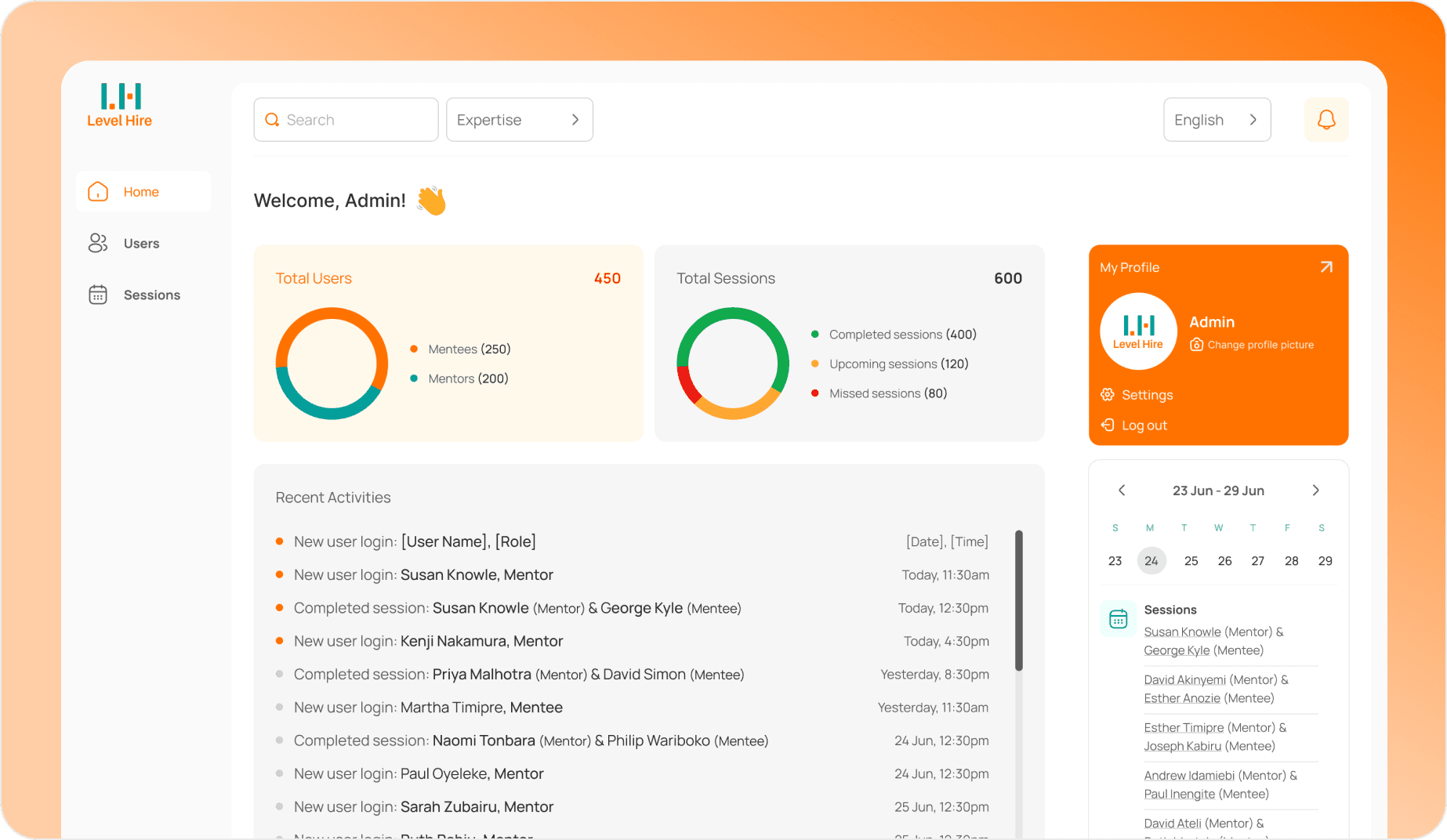Click the Total Users 450 value
The height and width of the screenshot is (840, 1447).
[607, 278]
